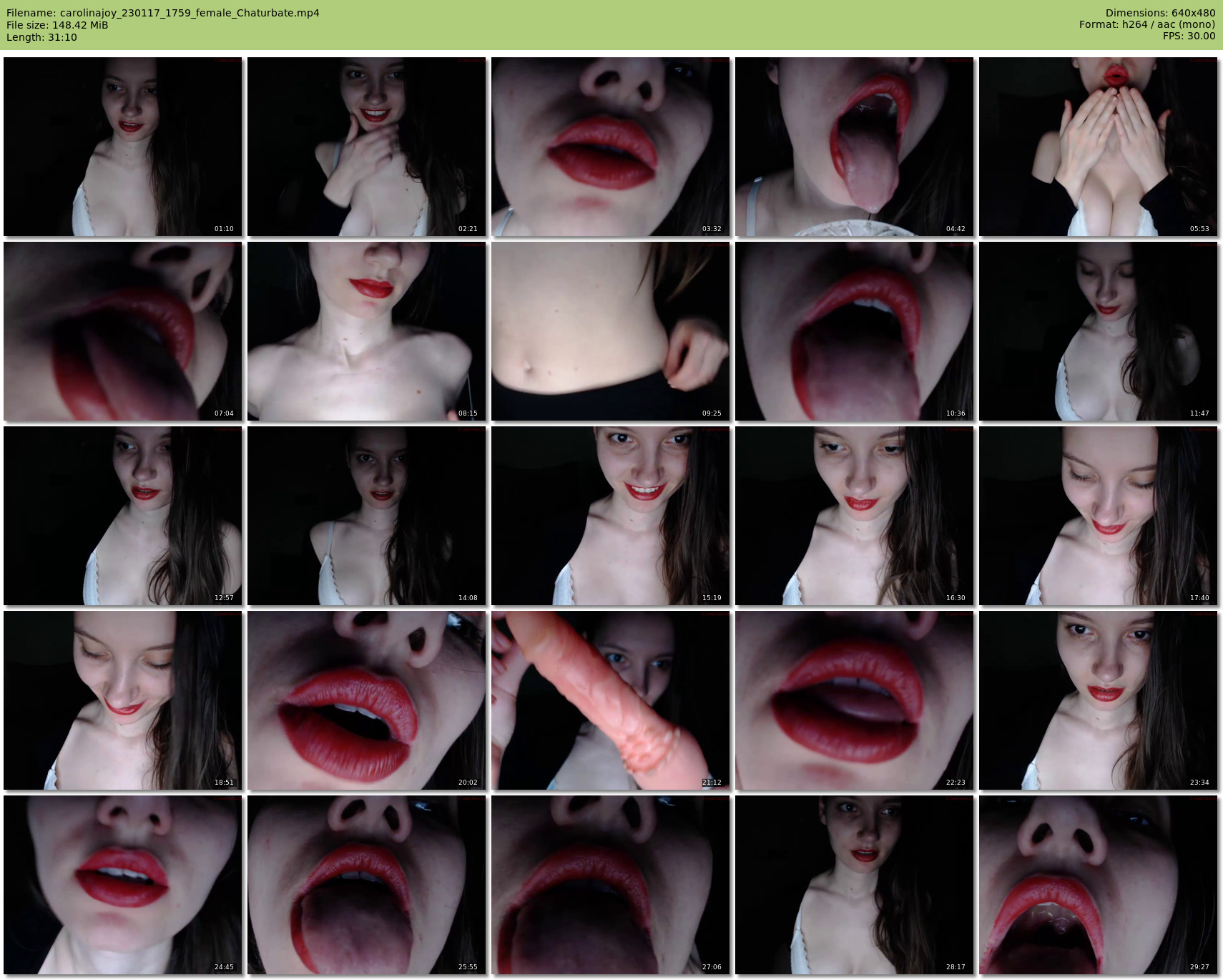Screen dimensions: 1223x980
Task: Open the frame marked 18:51
Action: pyautogui.click(x=123, y=700)
